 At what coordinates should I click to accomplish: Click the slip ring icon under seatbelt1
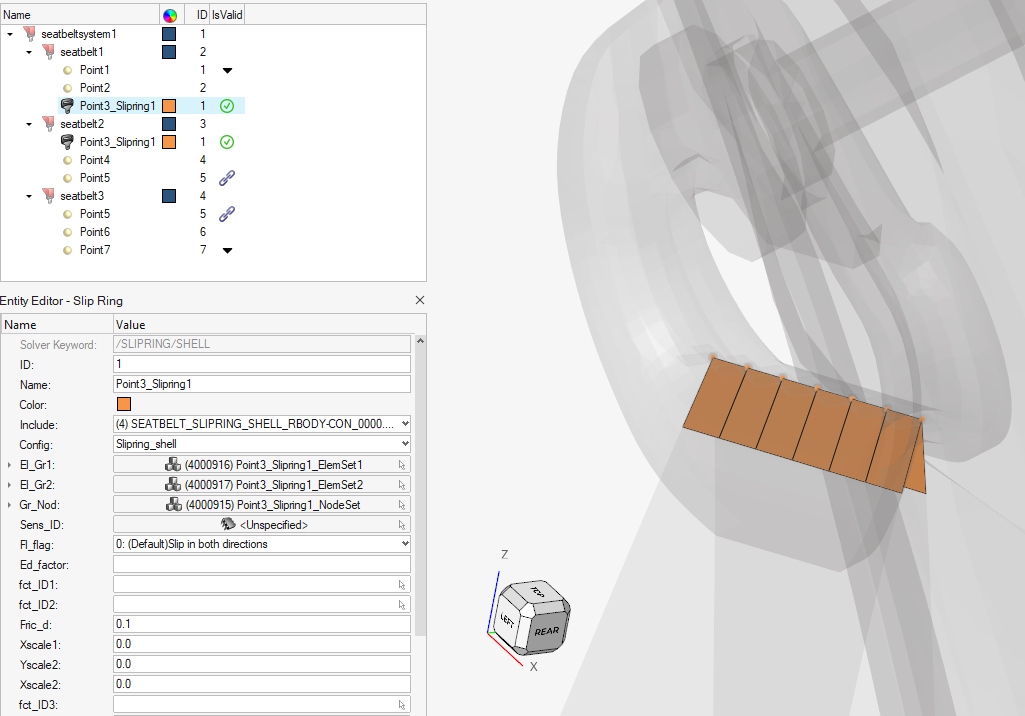tap(67, 106)
